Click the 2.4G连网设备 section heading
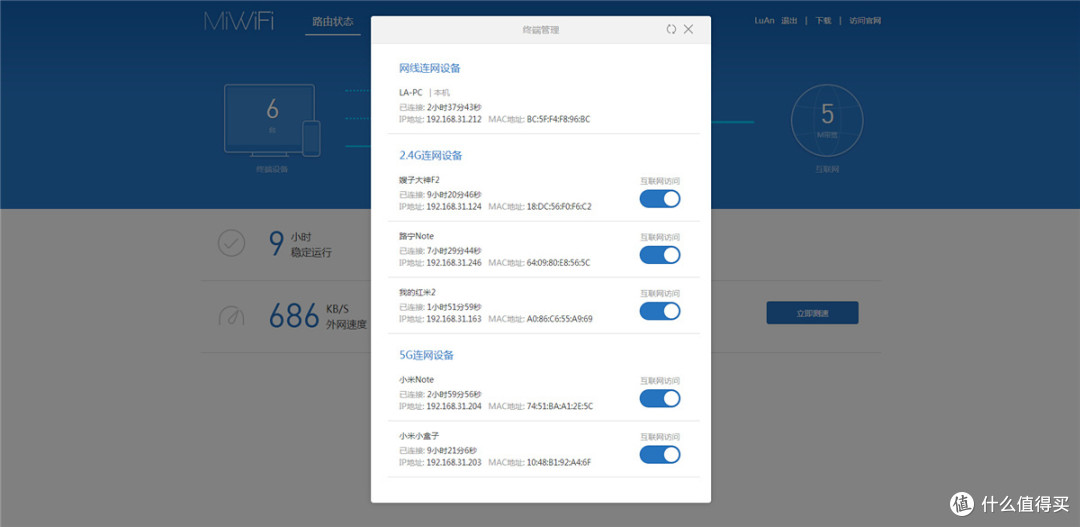This screenshot has width=1080, height=527. pos(430,156)
